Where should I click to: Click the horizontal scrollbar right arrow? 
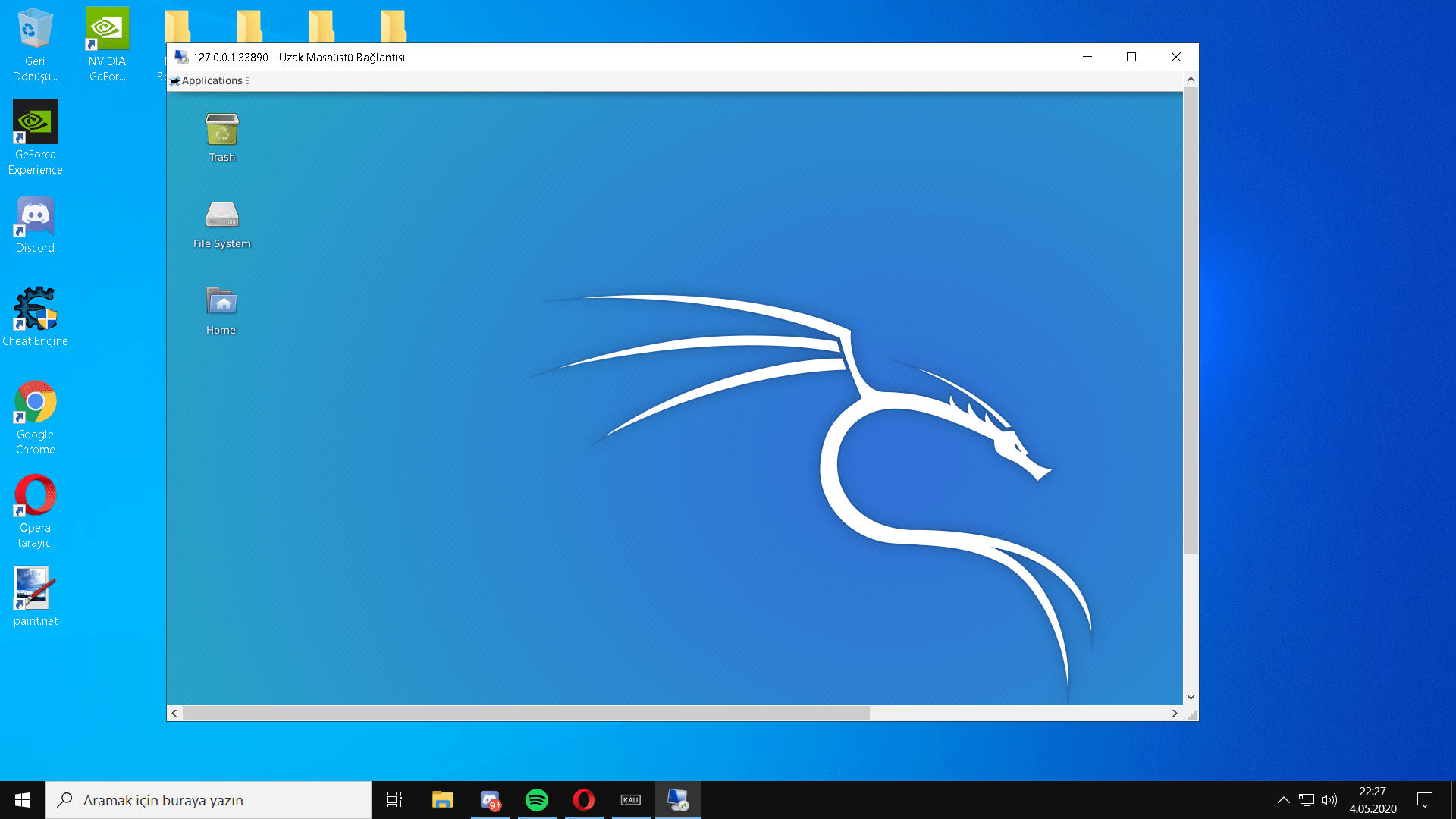tap(1175, 713)
